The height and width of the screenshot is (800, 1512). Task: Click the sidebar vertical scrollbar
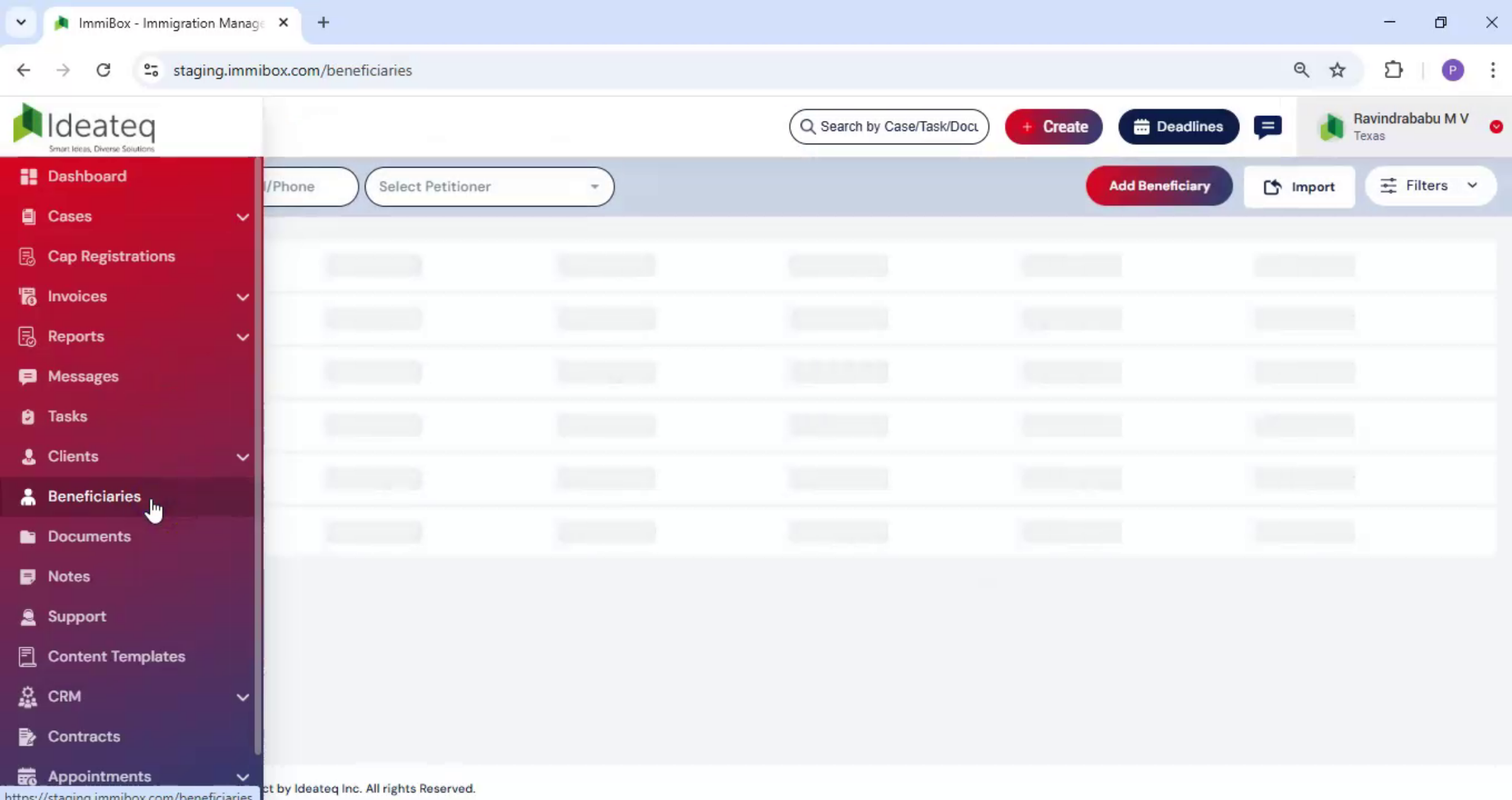click(x=258, y=456)
